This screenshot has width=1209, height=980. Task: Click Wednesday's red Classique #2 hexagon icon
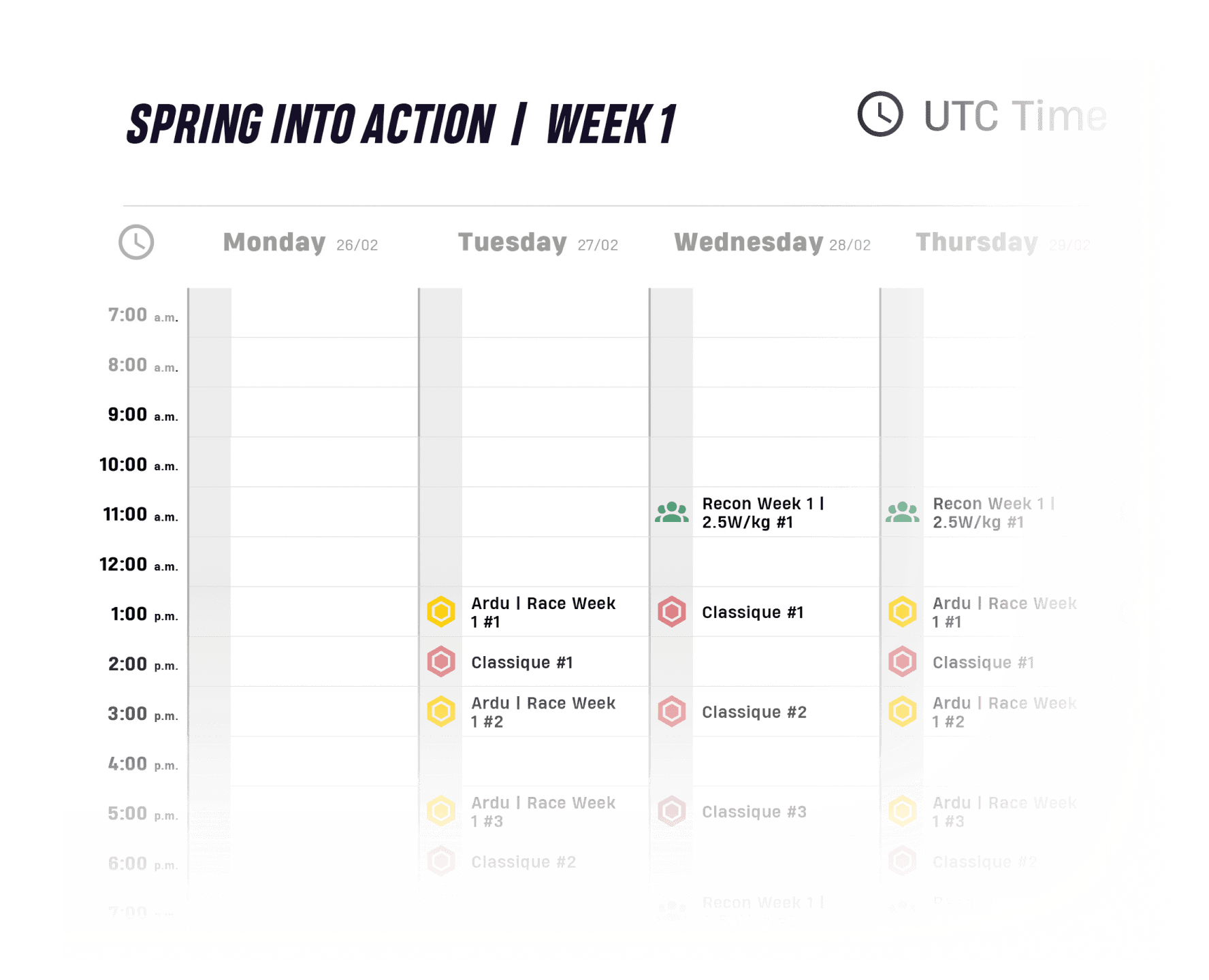672,712
